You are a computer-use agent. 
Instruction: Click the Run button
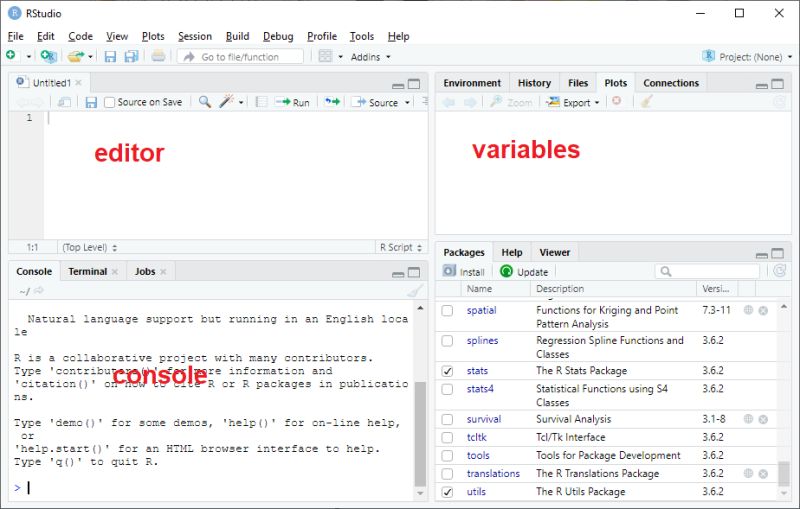[x=292, y=103]
